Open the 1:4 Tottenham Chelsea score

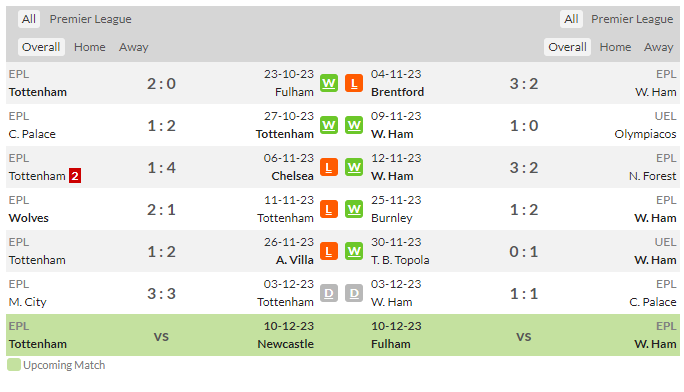coord(161,167)
